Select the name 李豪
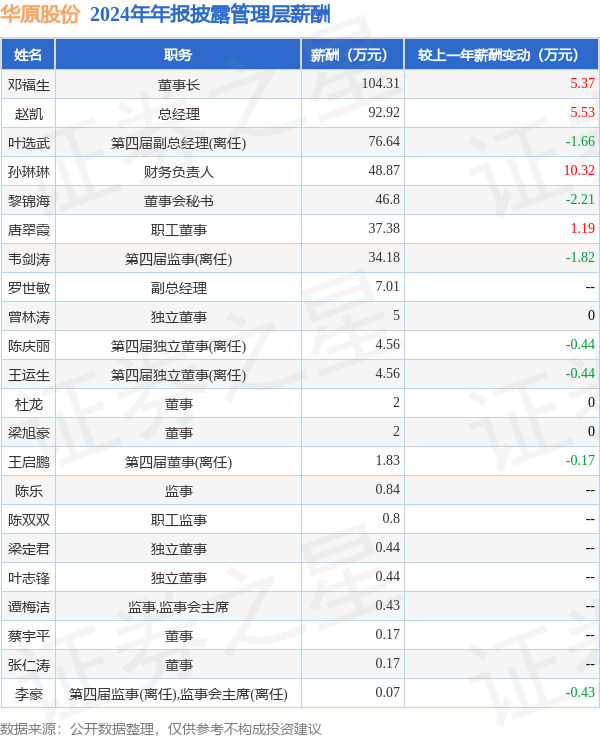600x738 pixels. tap(29, 695)
